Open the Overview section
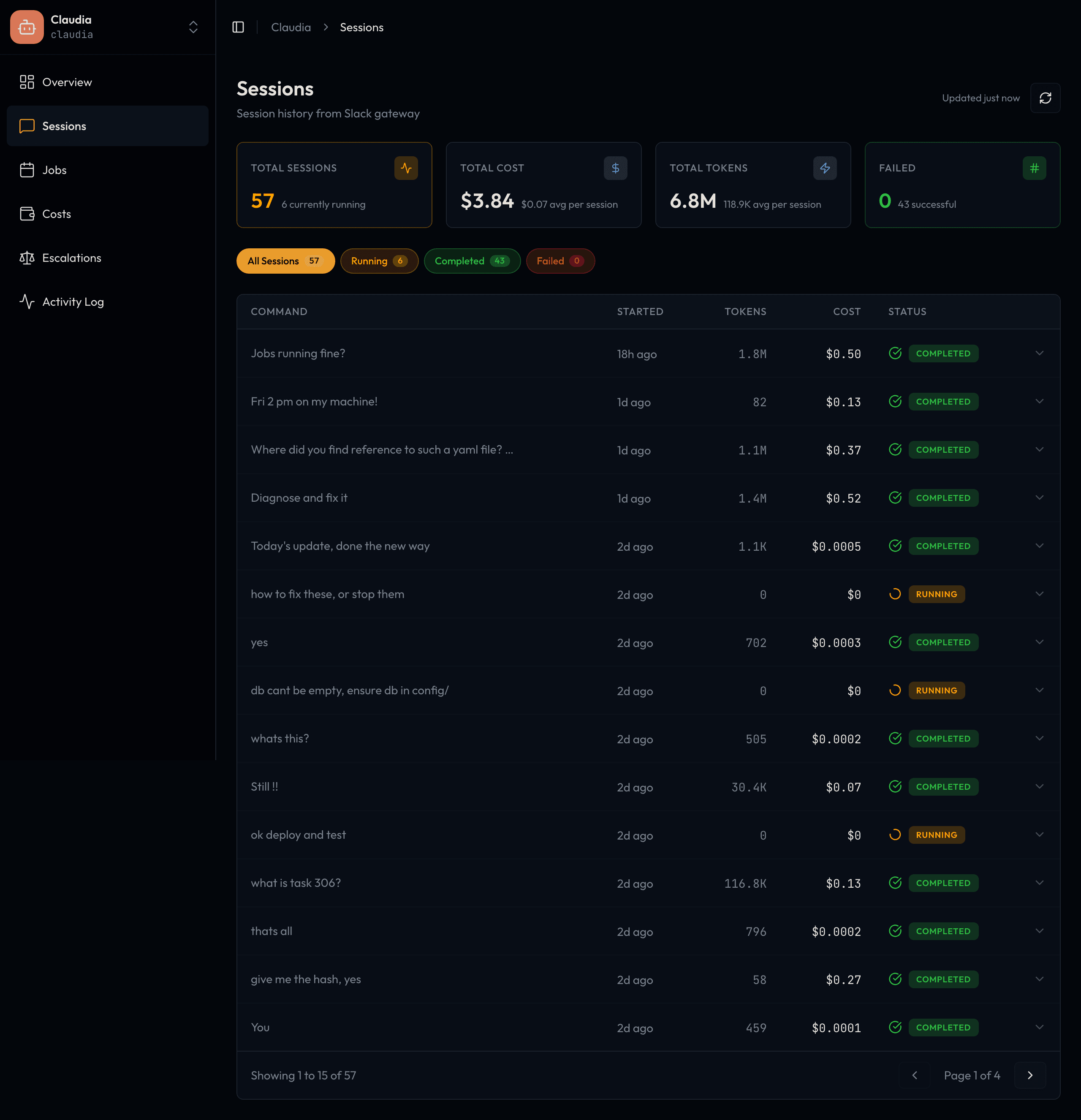Screen dimensions: 1081x1120 (67, 82)
